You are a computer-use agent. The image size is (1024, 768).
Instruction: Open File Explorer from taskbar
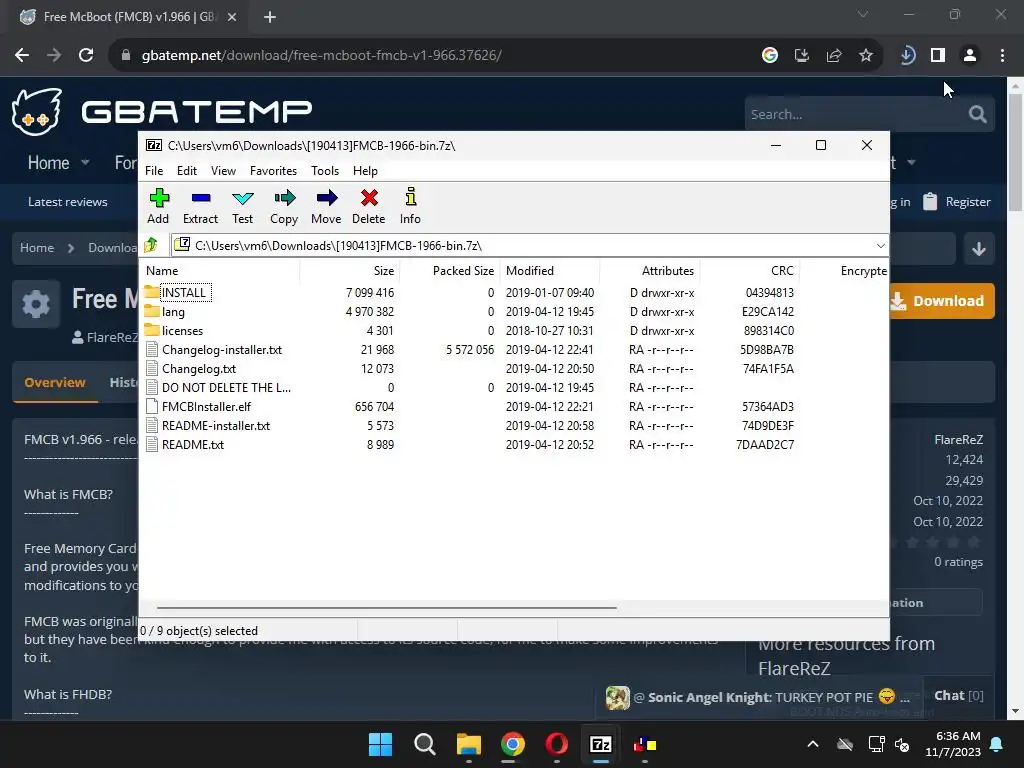(x=469, y=744)
